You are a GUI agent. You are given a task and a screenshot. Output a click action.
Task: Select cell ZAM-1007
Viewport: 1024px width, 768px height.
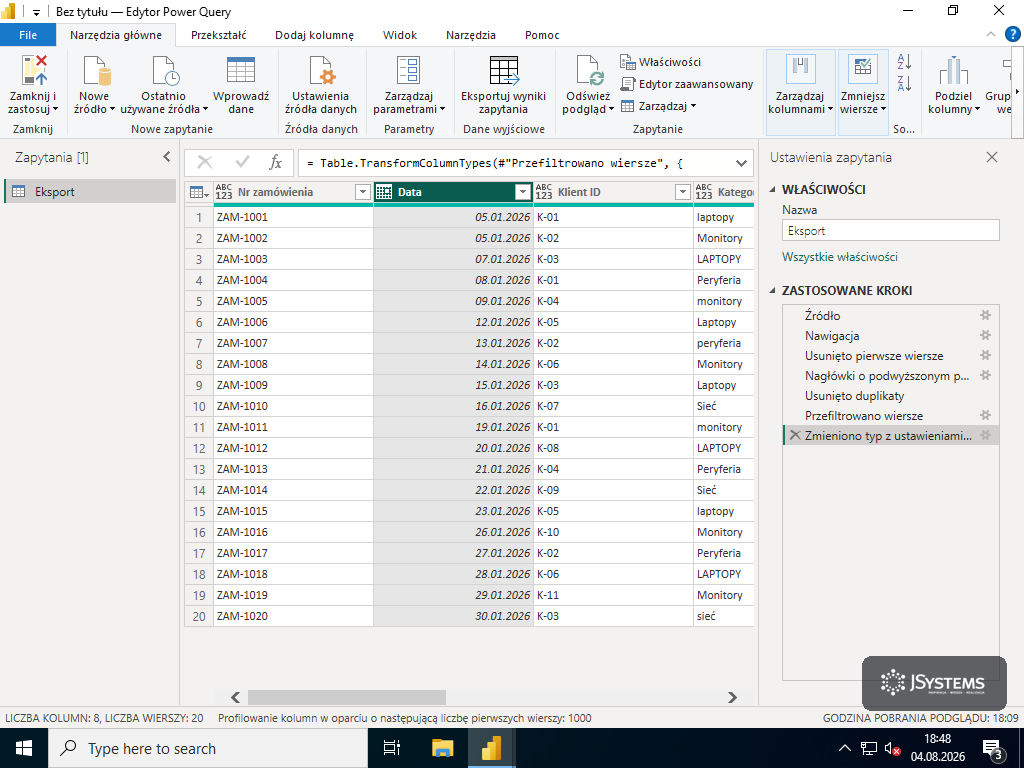pos(293,343)
